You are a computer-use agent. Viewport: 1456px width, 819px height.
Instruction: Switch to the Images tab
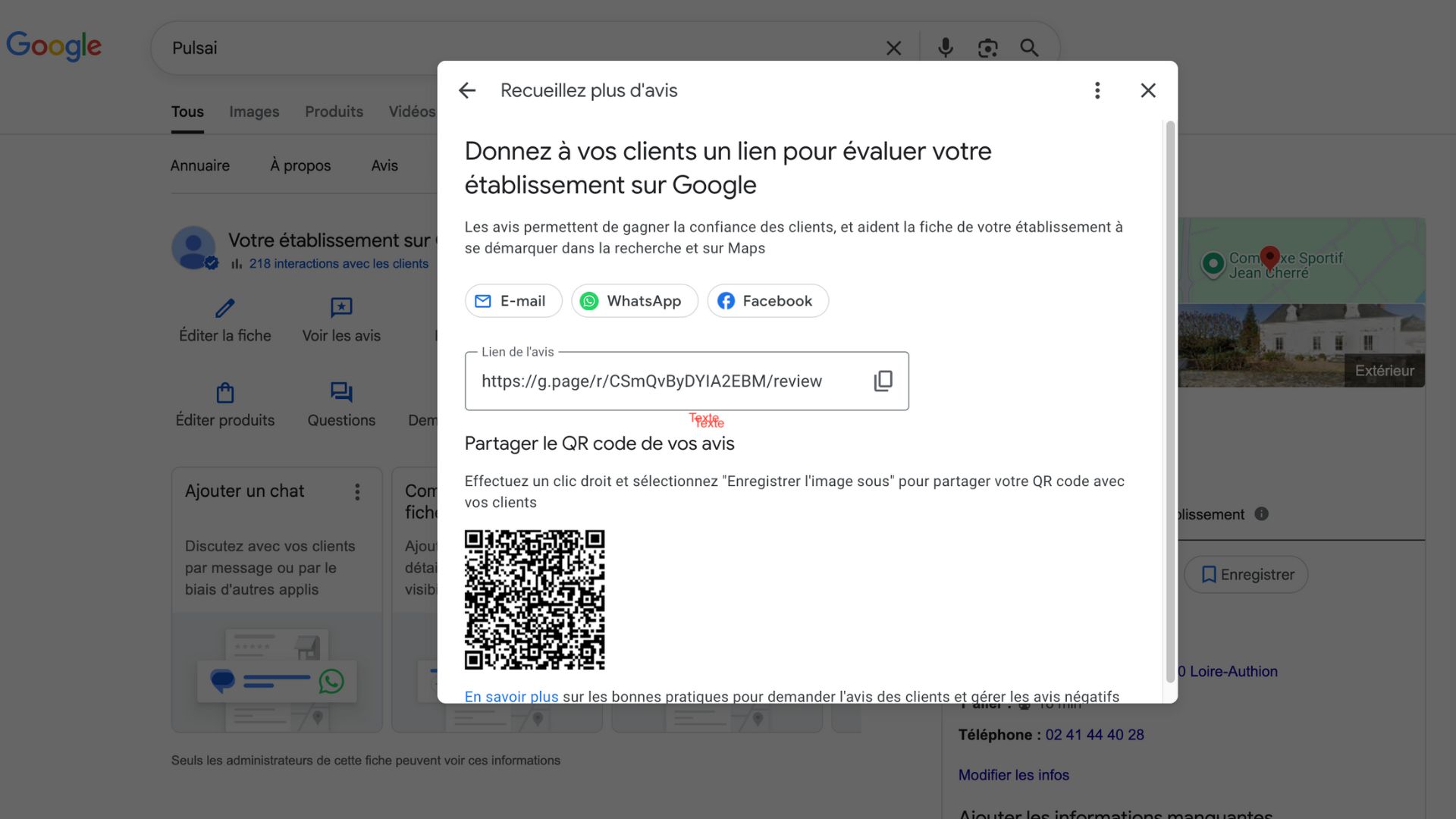pos(253,111)
